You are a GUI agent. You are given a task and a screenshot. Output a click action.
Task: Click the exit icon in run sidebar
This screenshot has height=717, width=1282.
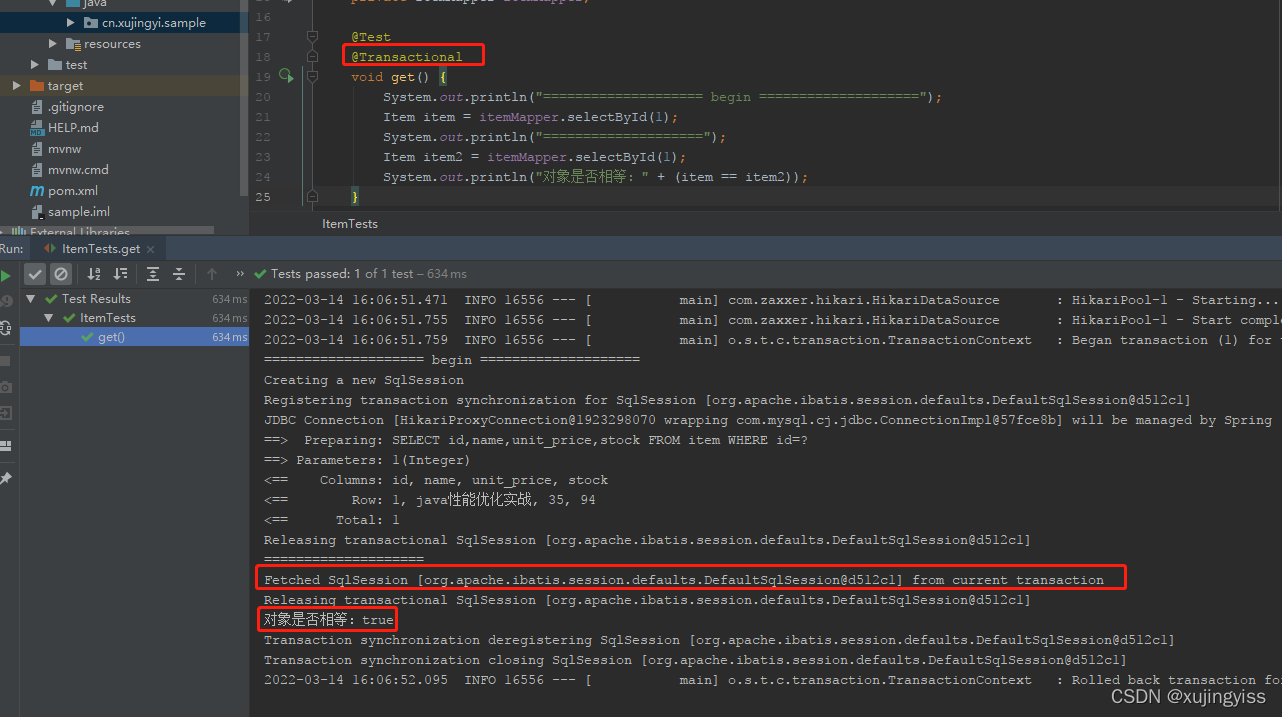tap(5, 412)
